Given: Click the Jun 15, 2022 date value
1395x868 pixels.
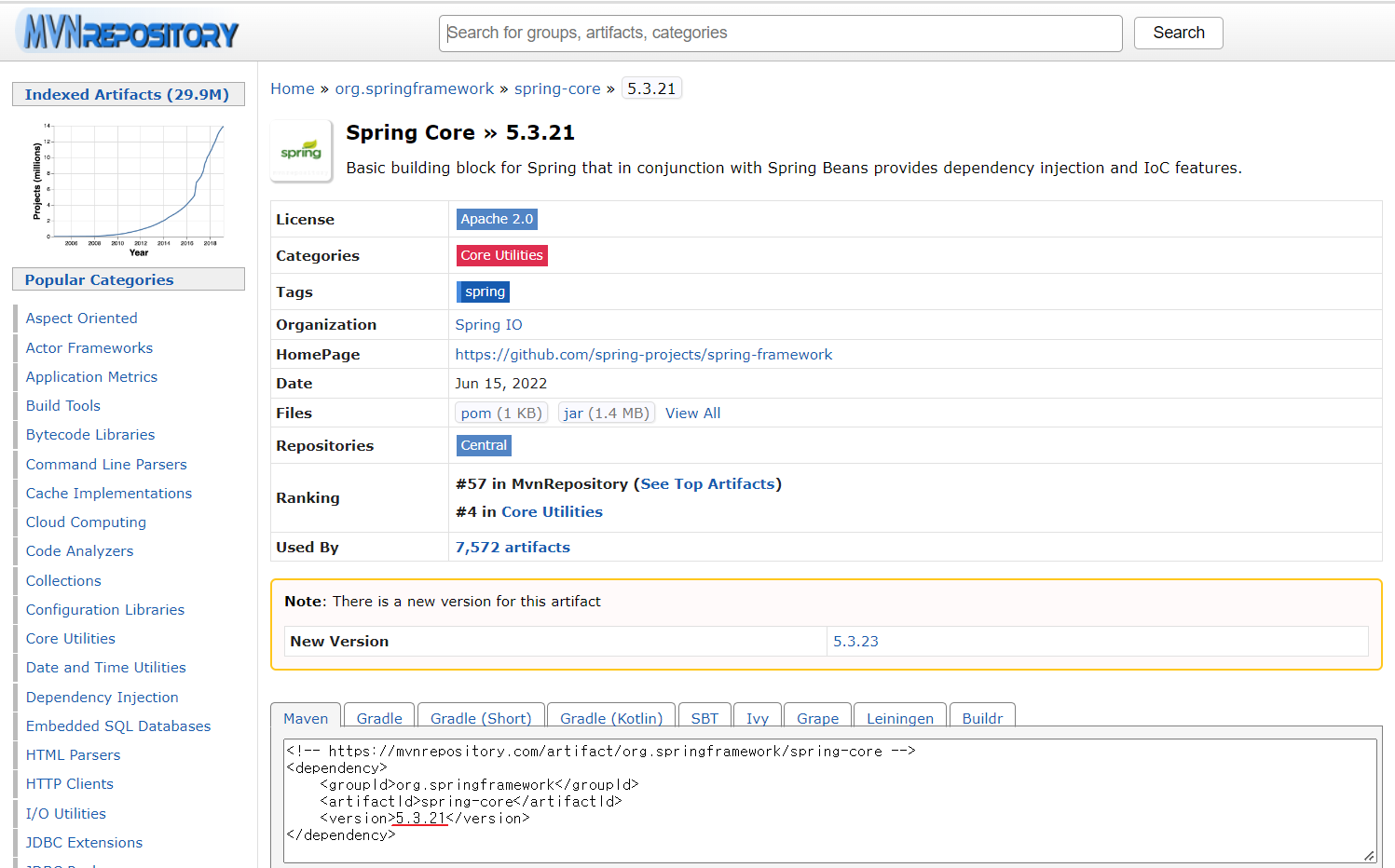Looking at the screenshot, I should coord(501,384).
